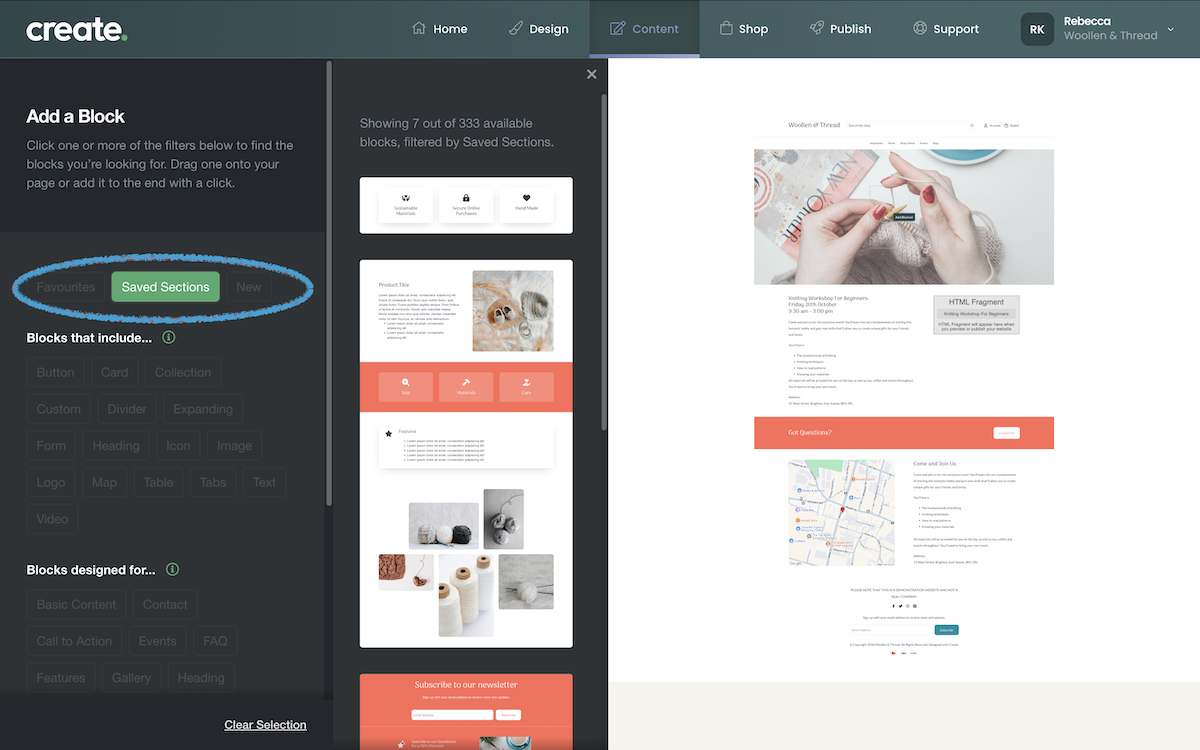The height and width of the screenshot is (750, 1200).
Task: Filter blocks by Gallery type
Action: point(131,678)
